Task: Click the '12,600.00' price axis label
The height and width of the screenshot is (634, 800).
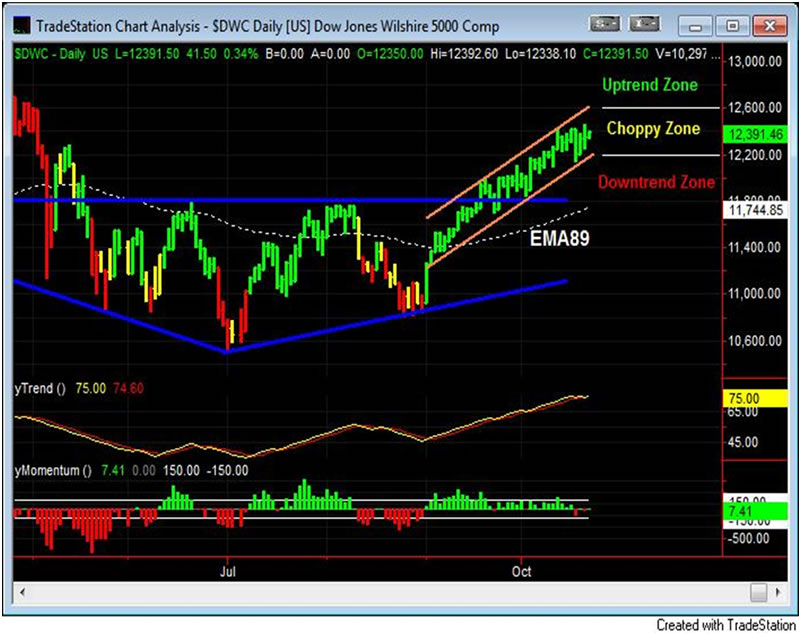Action: point(755,108)
